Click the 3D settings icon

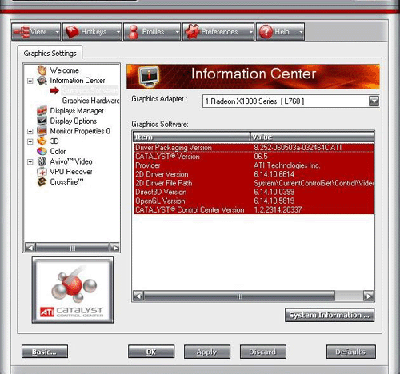42,141
